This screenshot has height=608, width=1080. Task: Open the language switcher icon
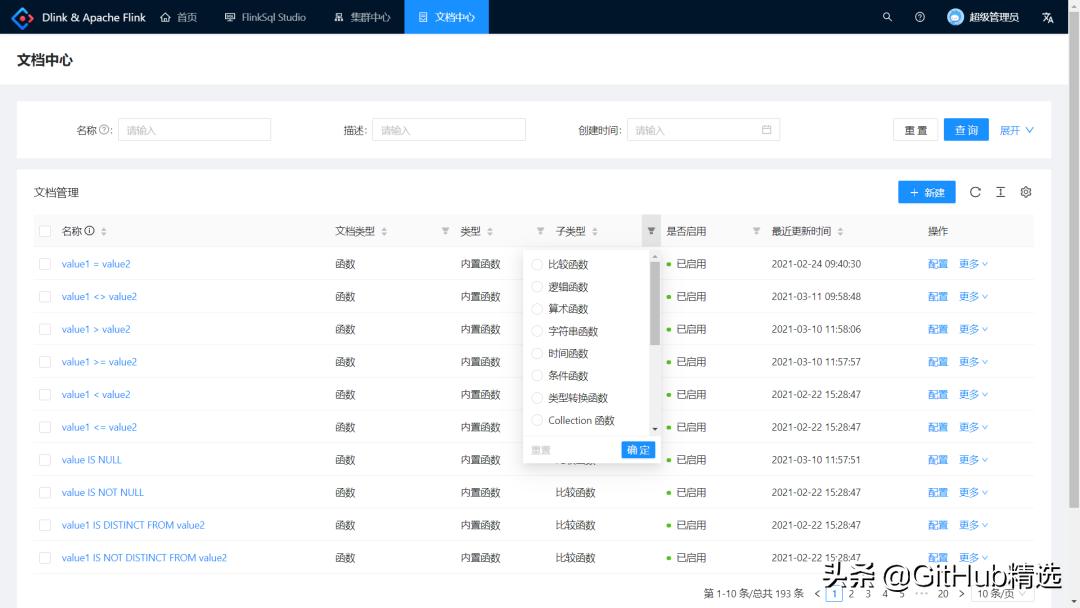click(1047, 16)
